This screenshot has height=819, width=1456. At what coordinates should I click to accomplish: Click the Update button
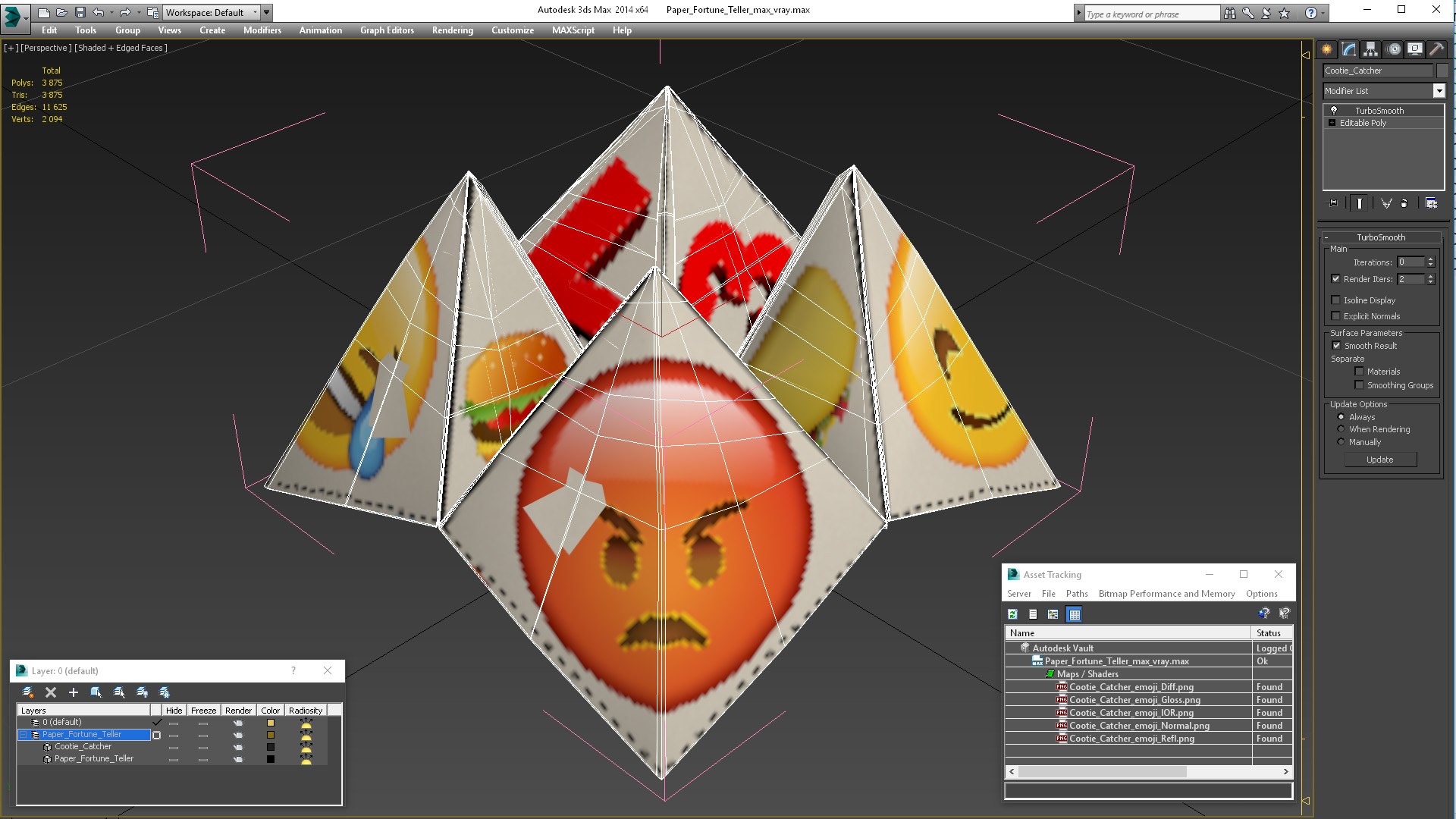pyautogui.click(x=1380, y=460)
